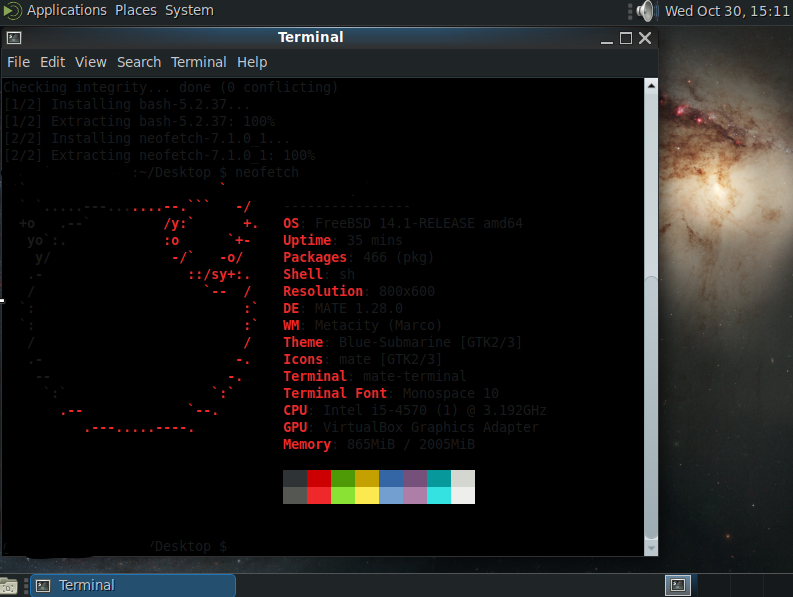Click the 'FreeBSD 14.1-RELEASE amd64' text

[419, 223]
